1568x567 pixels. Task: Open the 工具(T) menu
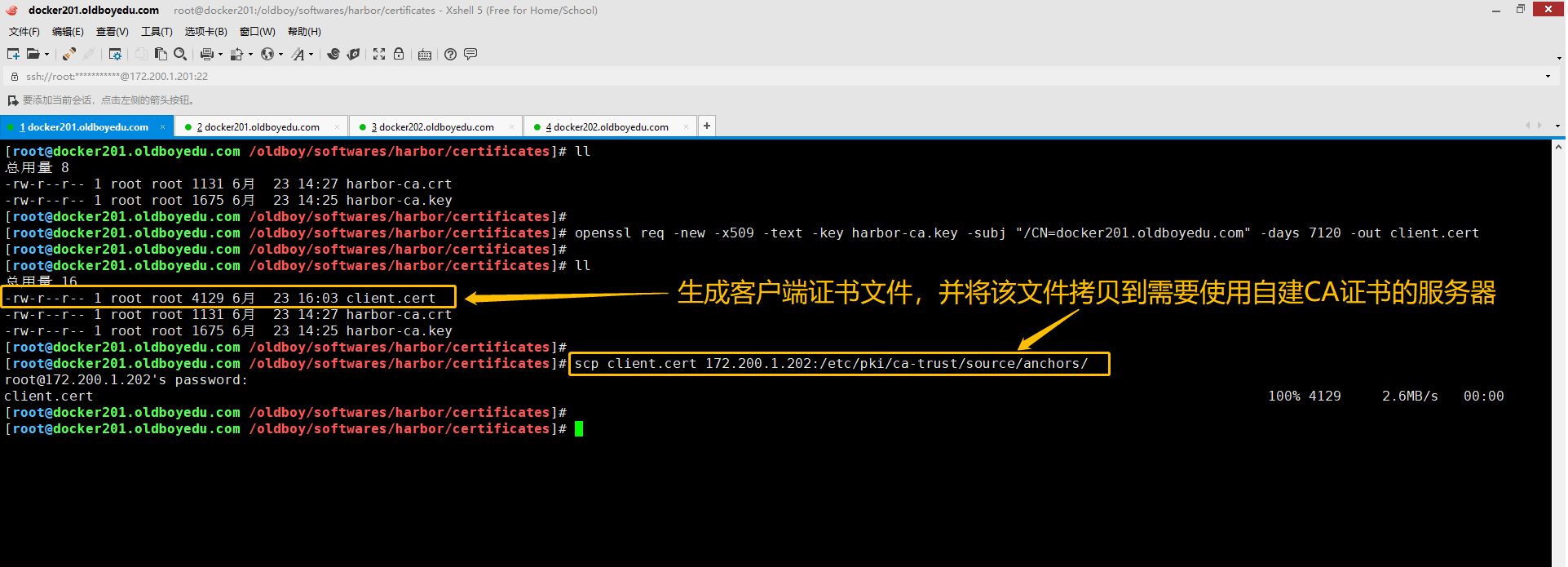(157, 32)
